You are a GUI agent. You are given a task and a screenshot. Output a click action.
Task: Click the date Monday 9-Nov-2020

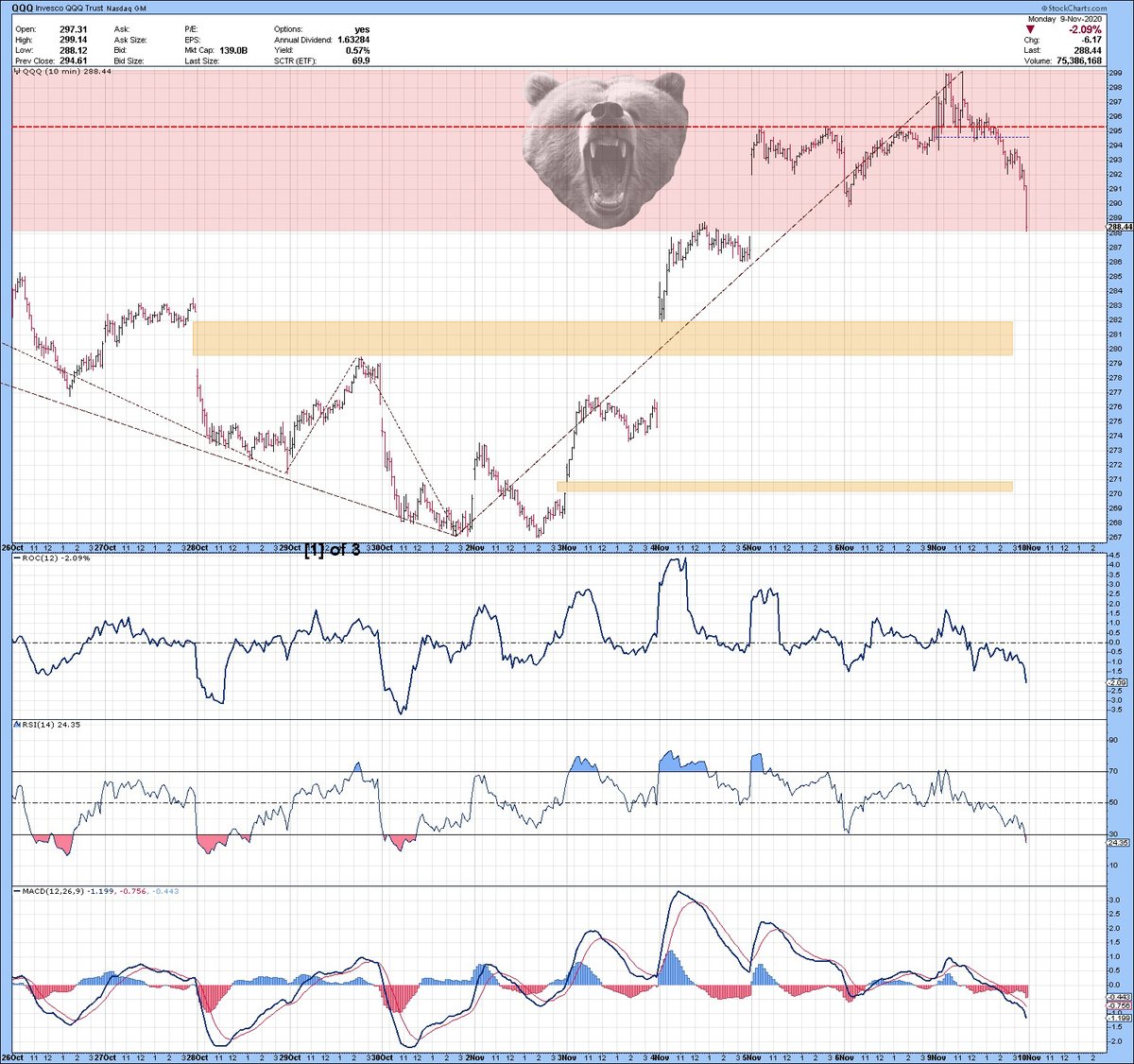[1065, 20]
